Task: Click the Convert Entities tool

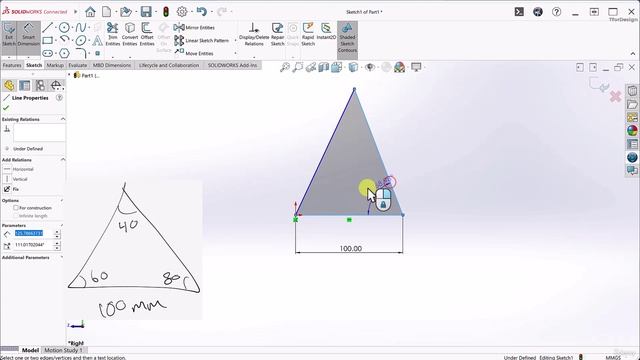Action: (130, 34)
